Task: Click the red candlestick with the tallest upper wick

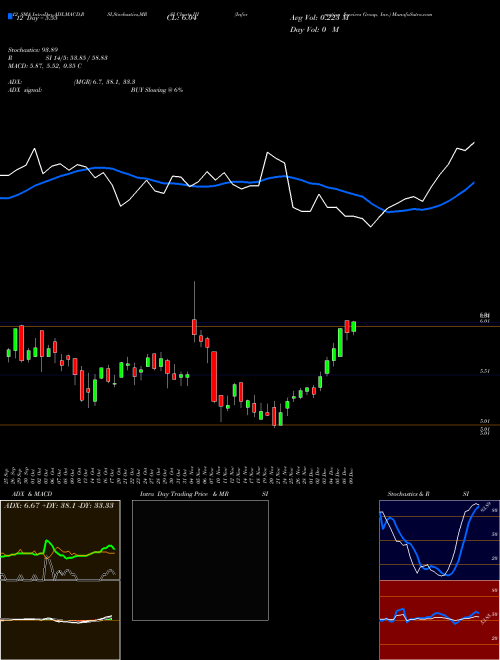Action: tap(194, 327)
